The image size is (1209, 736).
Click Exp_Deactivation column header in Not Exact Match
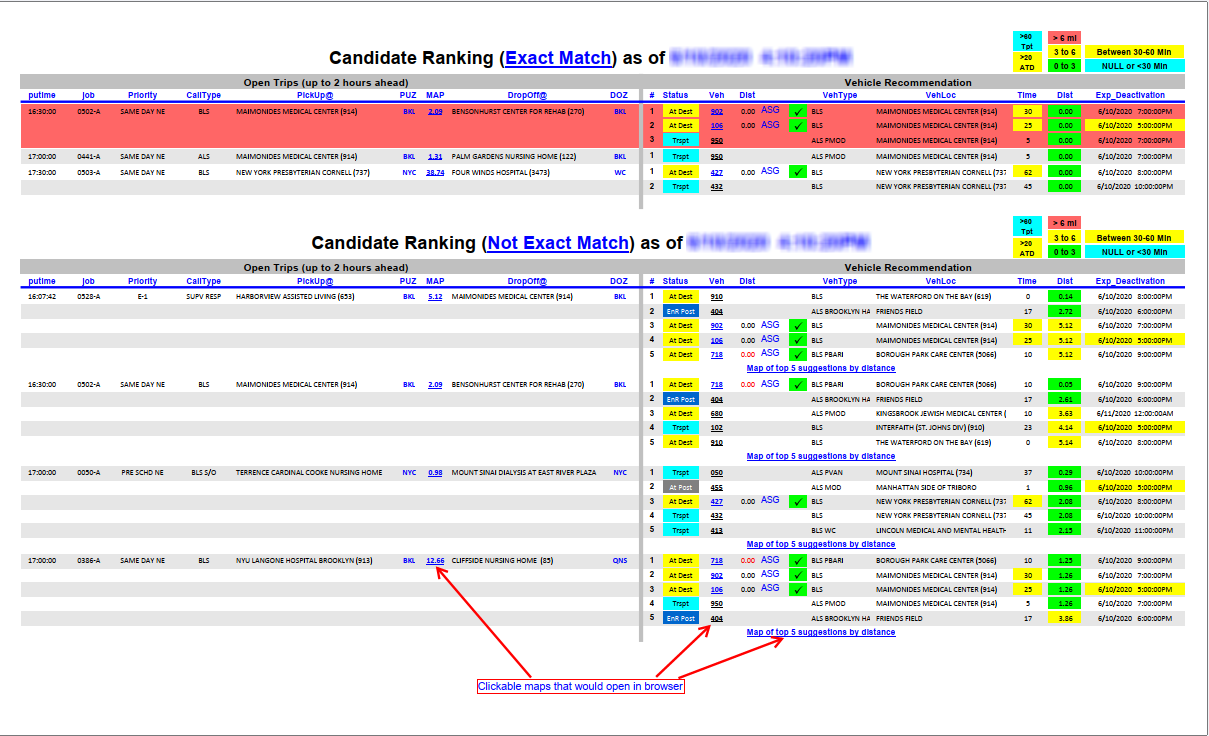(x=1130, y=281)
